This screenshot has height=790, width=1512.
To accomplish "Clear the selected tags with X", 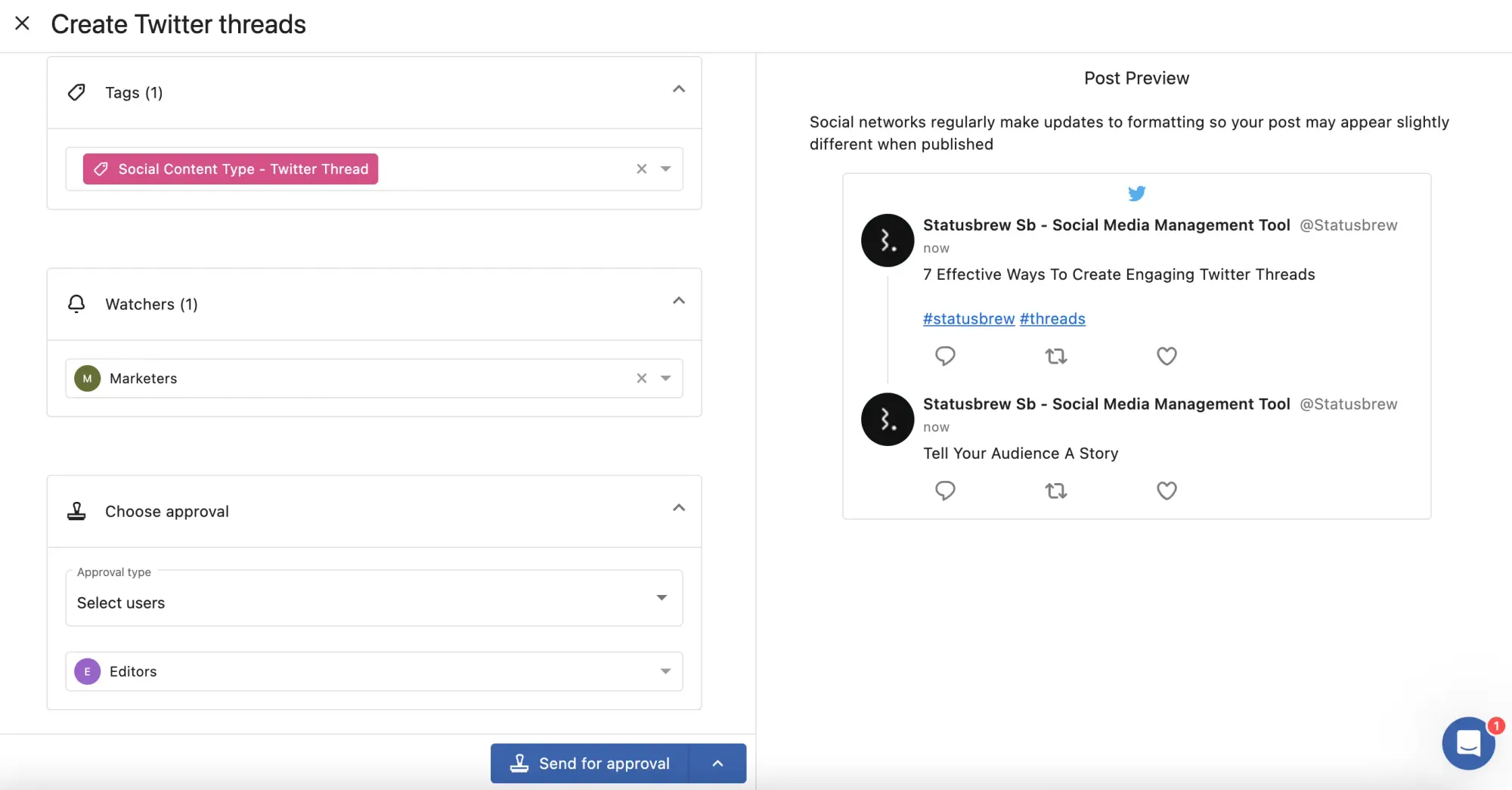I will (x=641, y=169).
